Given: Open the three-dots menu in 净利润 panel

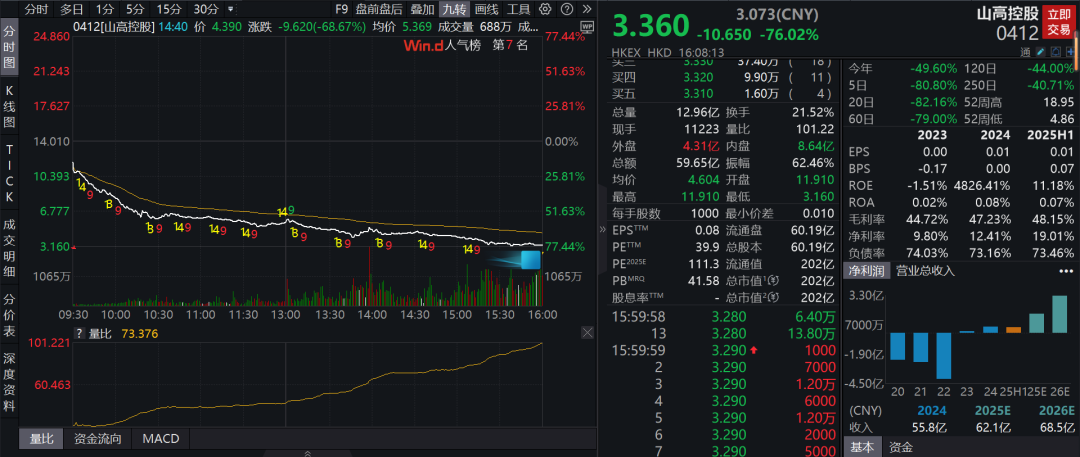Looking at the screenshot, I should (x=1066, y=271).
